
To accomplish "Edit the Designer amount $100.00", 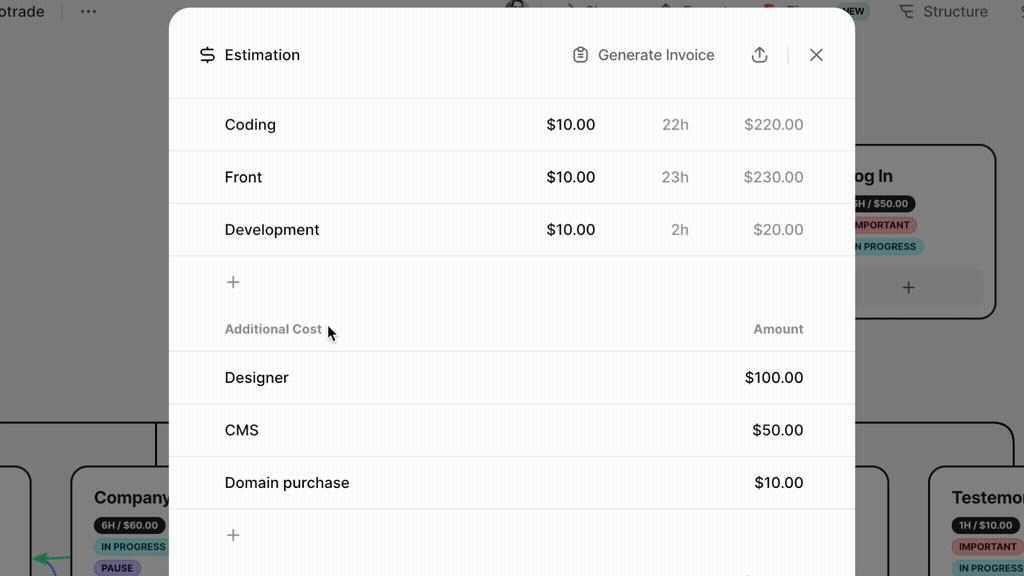I will pos(774,377).
